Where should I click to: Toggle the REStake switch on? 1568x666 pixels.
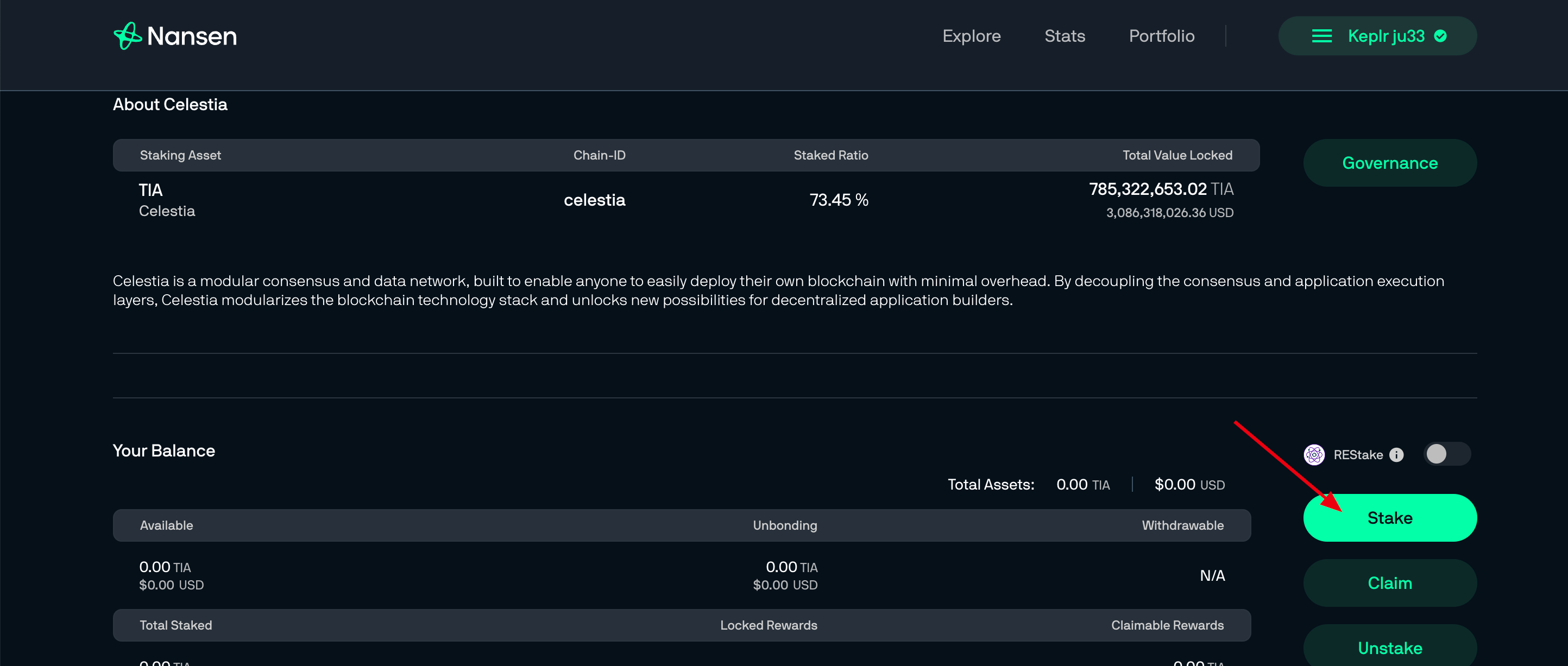1447,454
